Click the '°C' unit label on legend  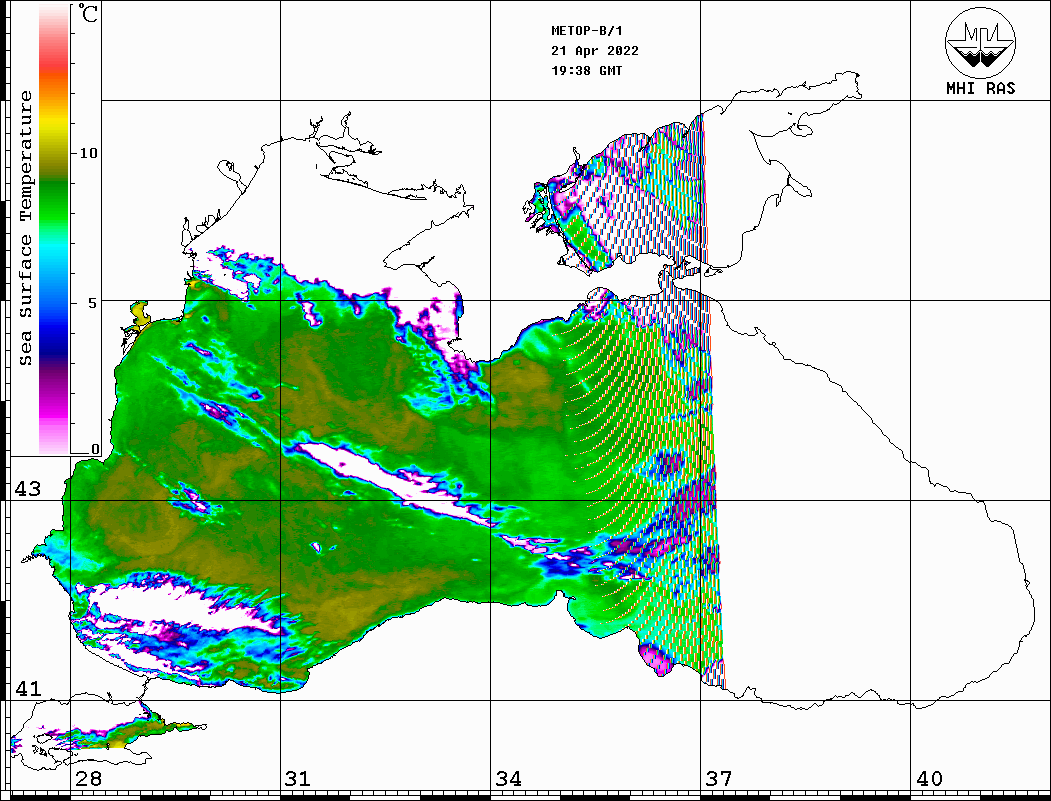tap(88, 13)
